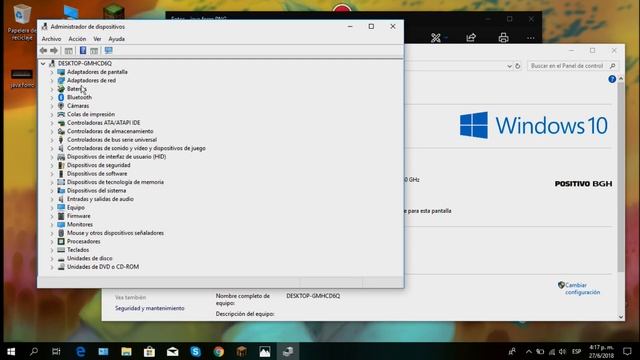640x360 pixels.
Task: Select the Monitores category icon
Action: coord(61,224)
